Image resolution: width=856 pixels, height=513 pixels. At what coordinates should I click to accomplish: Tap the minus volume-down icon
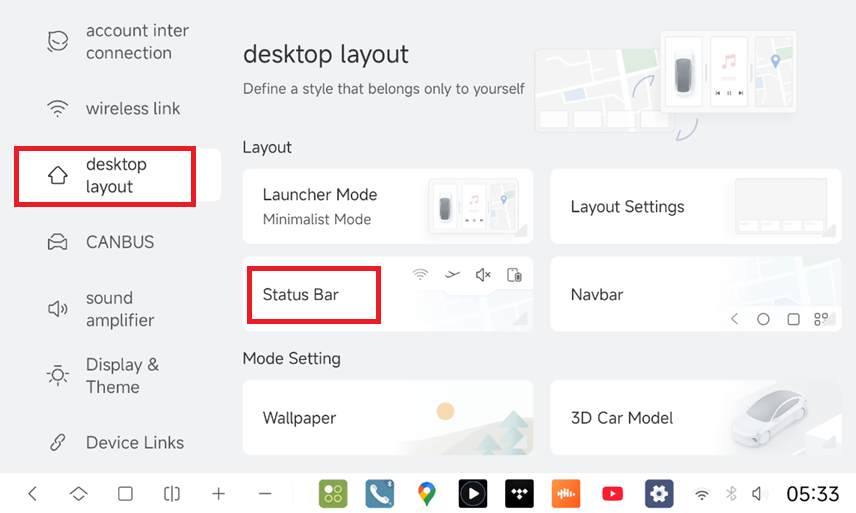pyautogui.click(x=265, y=493)
